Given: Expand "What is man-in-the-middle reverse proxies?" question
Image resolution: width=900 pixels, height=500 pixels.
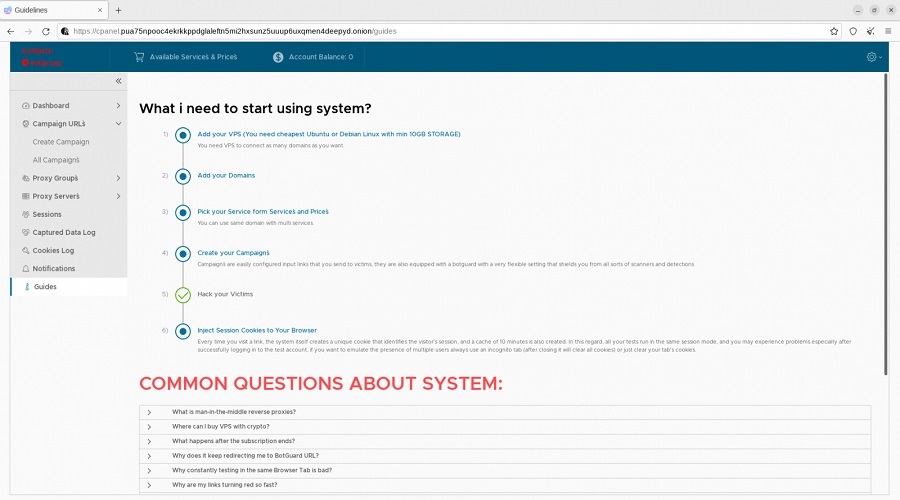Looking at the screenshot, I should coord(233,412).
